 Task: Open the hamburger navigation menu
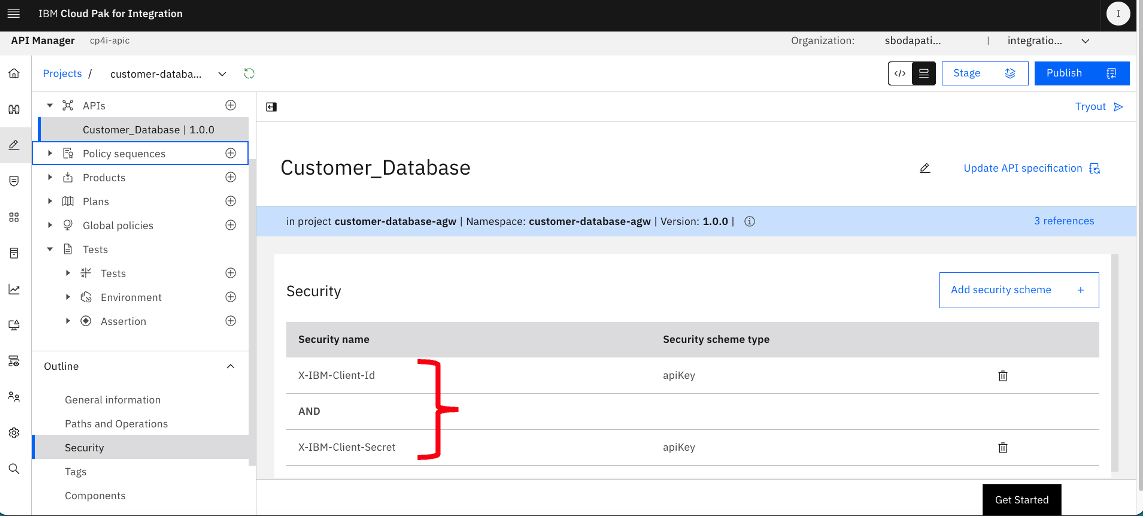tap(13, 14)
